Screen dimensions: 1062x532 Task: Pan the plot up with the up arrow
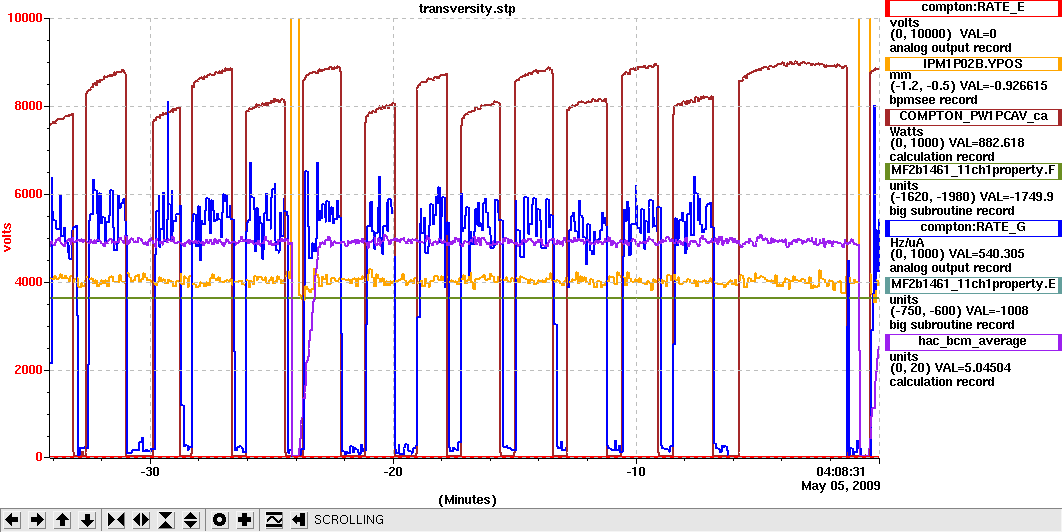click(x=62, y=520)
